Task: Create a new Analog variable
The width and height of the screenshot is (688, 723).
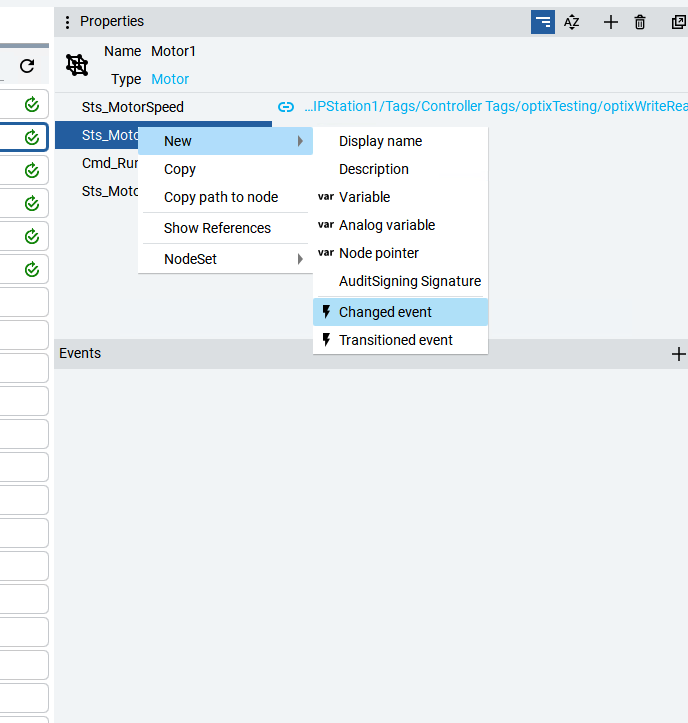Action: (x=400, y=225)
